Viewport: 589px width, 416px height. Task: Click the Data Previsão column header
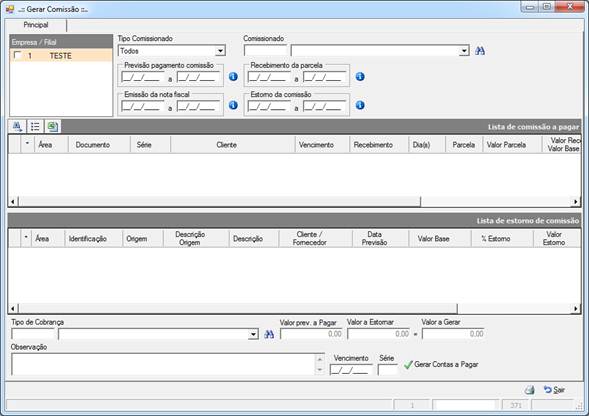(x=381, y=239)
